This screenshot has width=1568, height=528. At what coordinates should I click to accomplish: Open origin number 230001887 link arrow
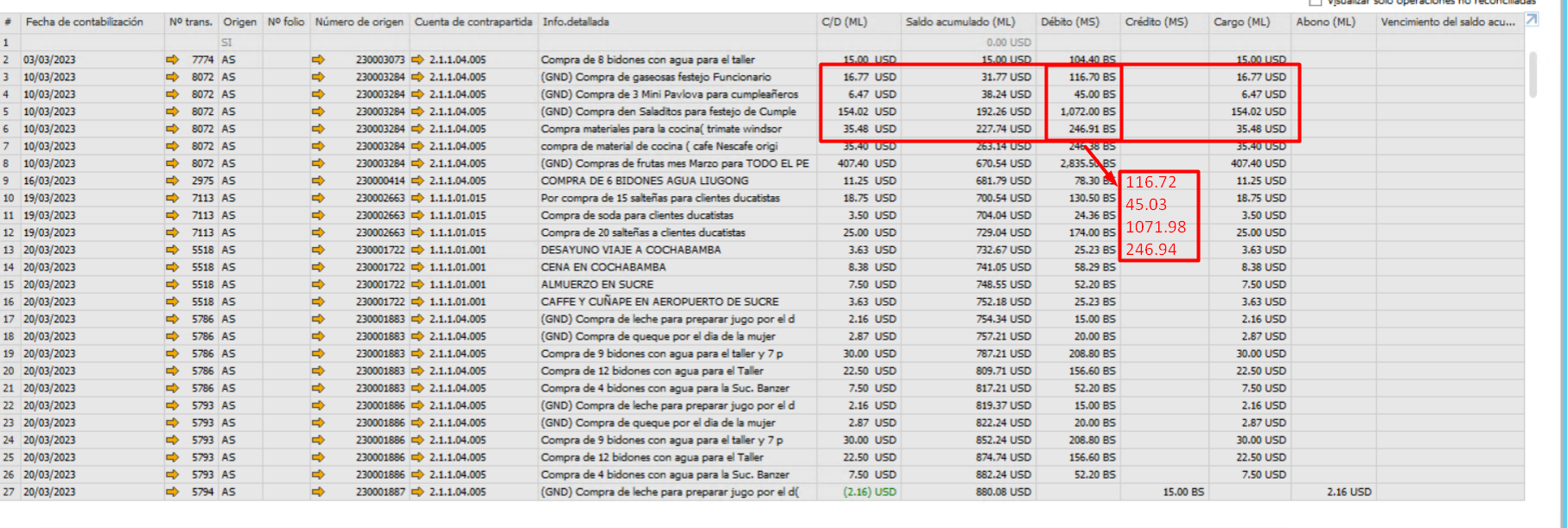pos(318,492)
